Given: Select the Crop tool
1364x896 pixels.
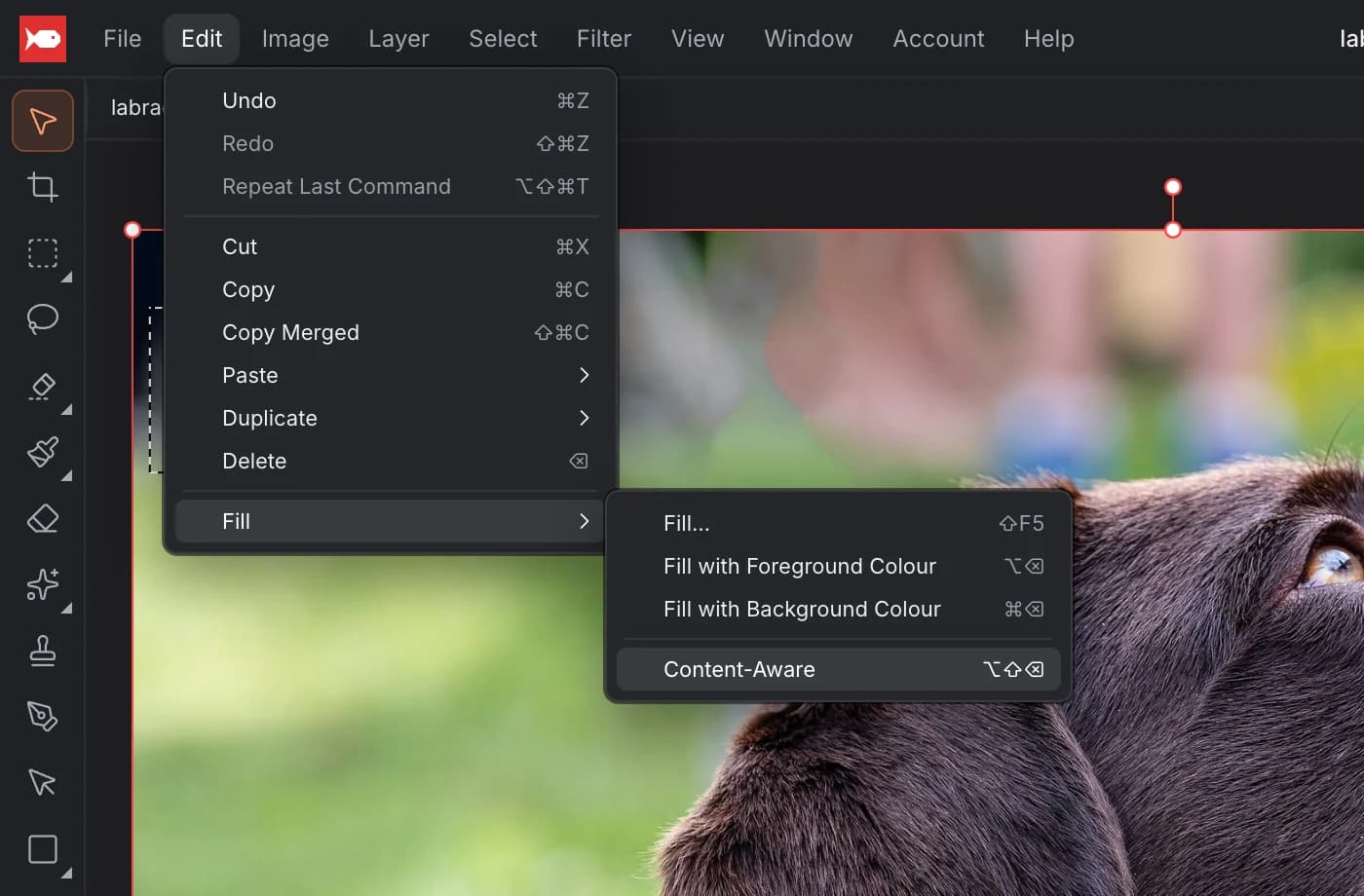Looking at the screenshot, I should point(43,187).
